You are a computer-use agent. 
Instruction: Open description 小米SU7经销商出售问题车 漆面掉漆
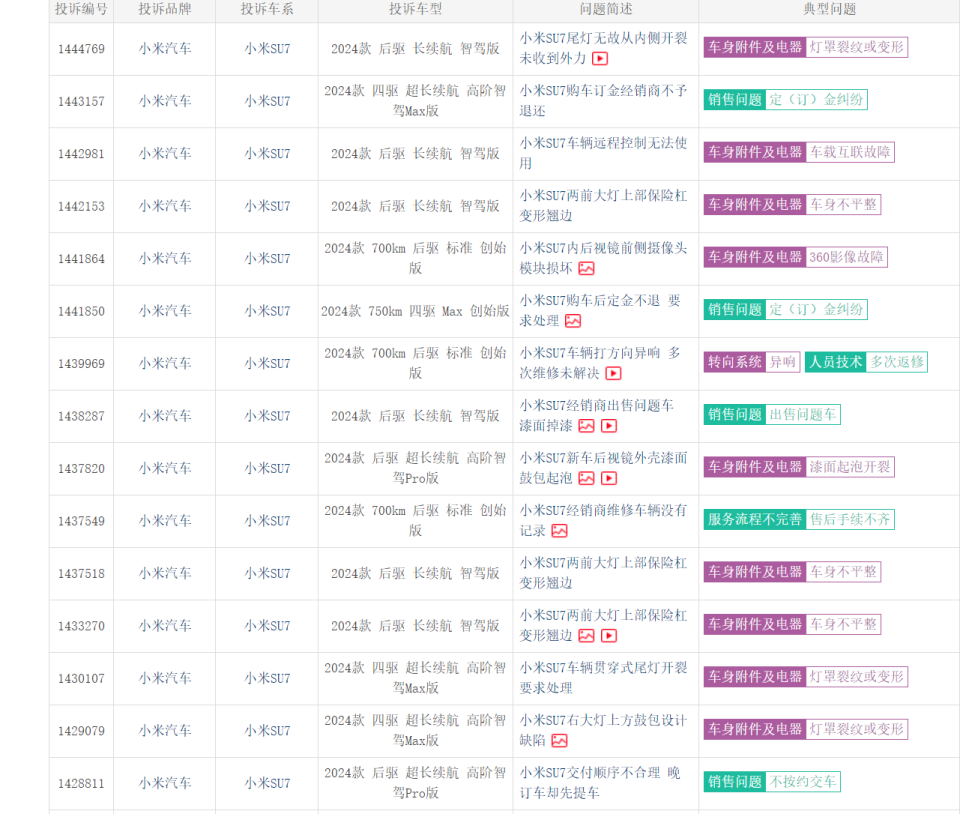coord(596,416)
